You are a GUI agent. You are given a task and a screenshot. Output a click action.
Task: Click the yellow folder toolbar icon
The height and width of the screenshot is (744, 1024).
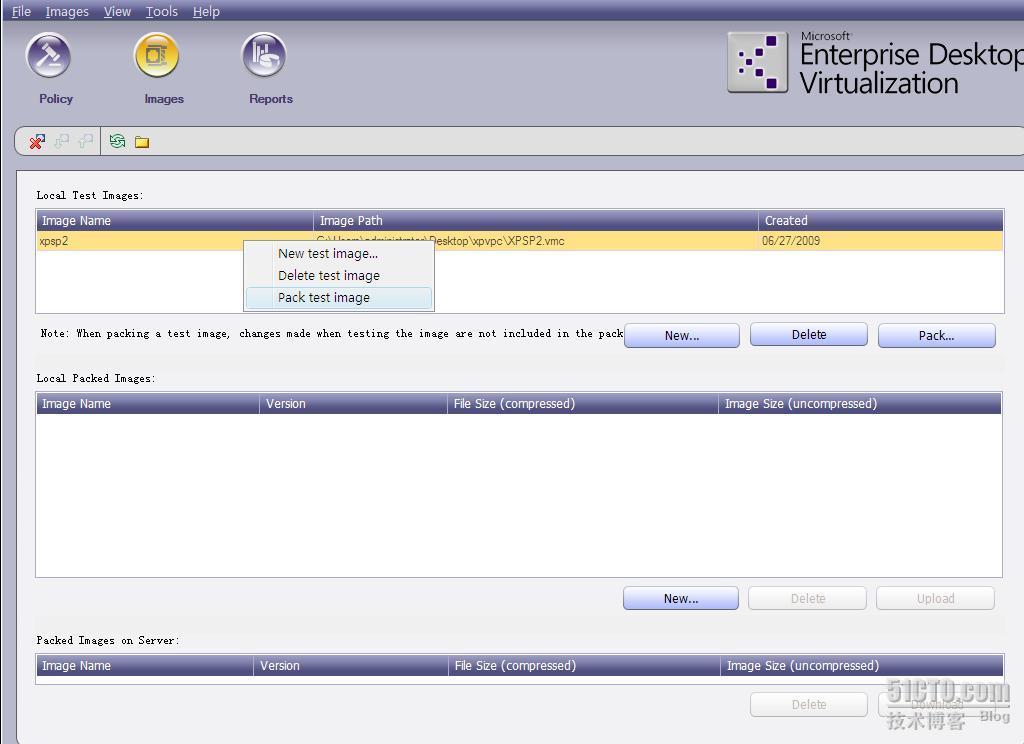(142, 142)
